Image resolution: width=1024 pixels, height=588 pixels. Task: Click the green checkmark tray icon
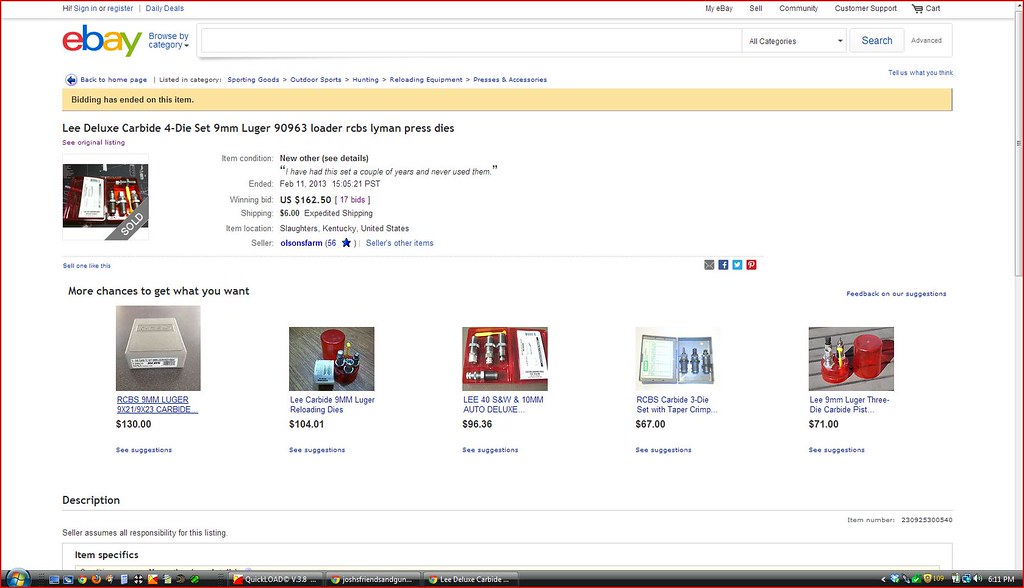(x=916, y=580)
